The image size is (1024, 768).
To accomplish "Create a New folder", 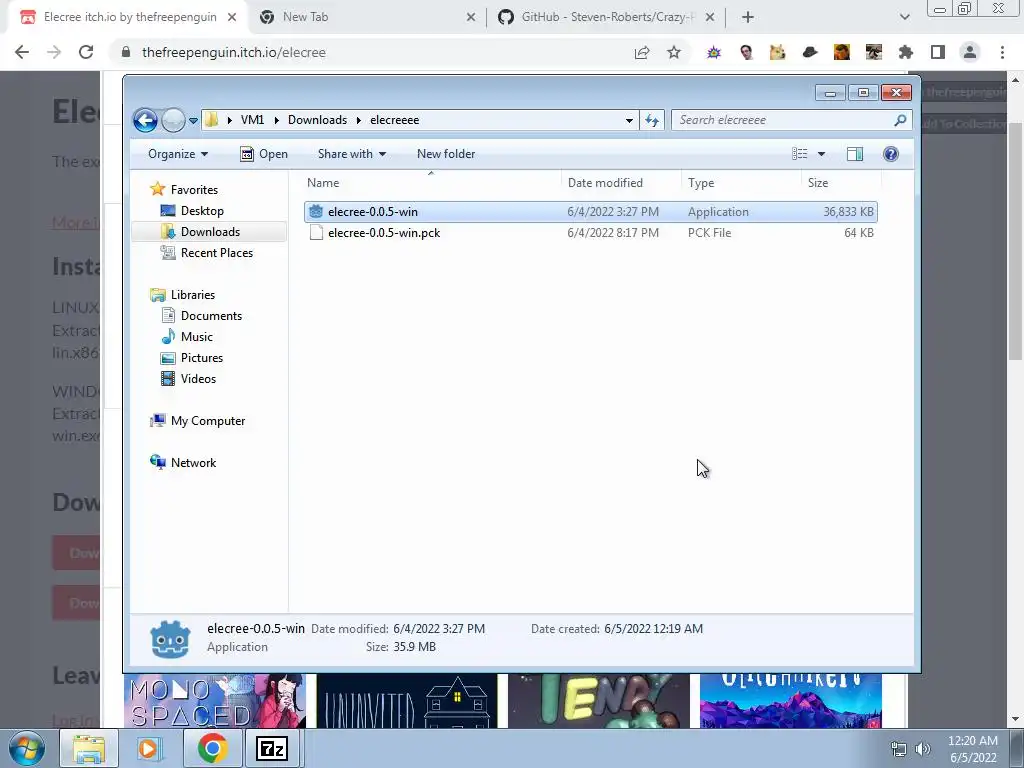I will point(446,154).
